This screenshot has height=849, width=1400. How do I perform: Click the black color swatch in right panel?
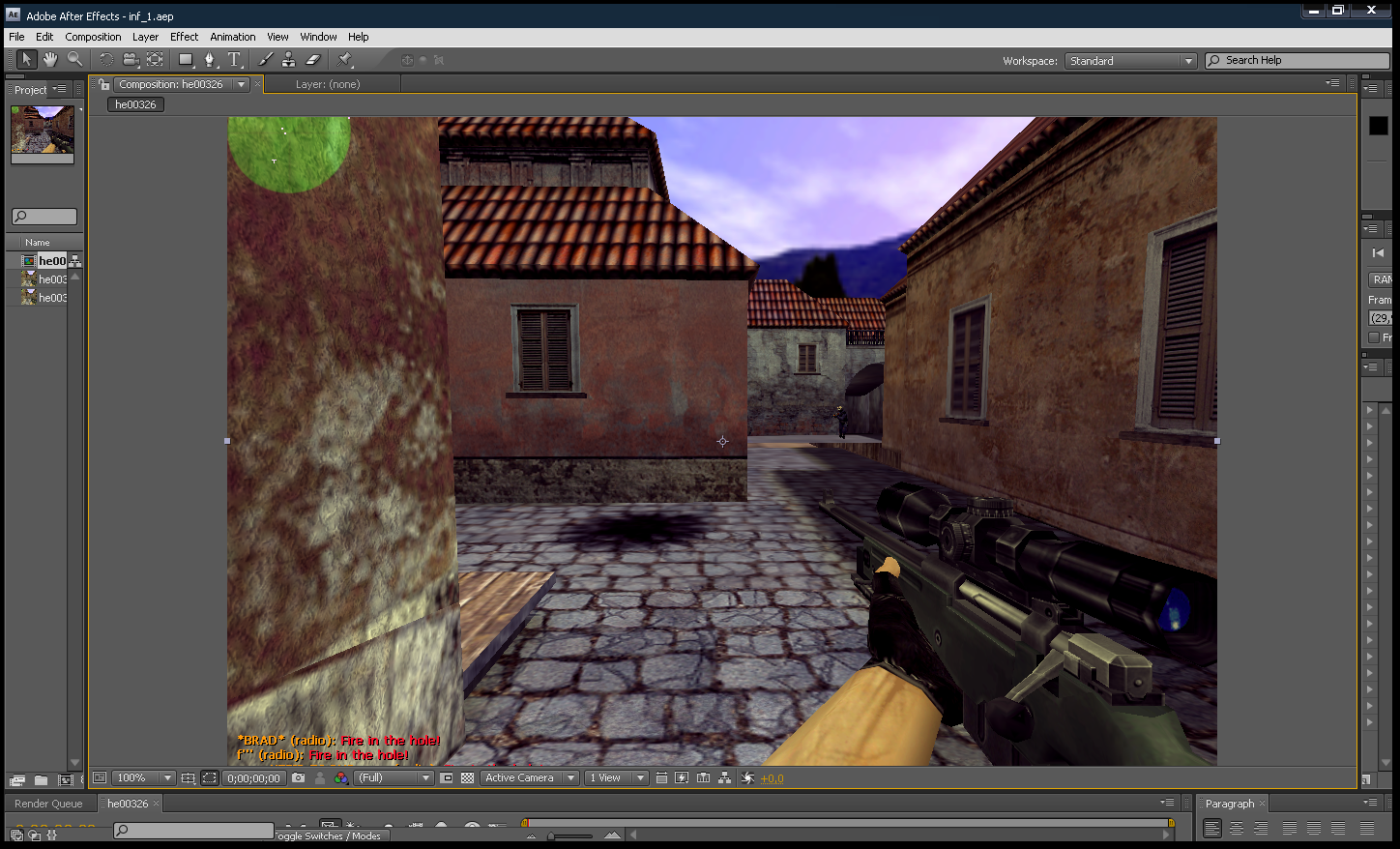click(x=1378, y=126)
